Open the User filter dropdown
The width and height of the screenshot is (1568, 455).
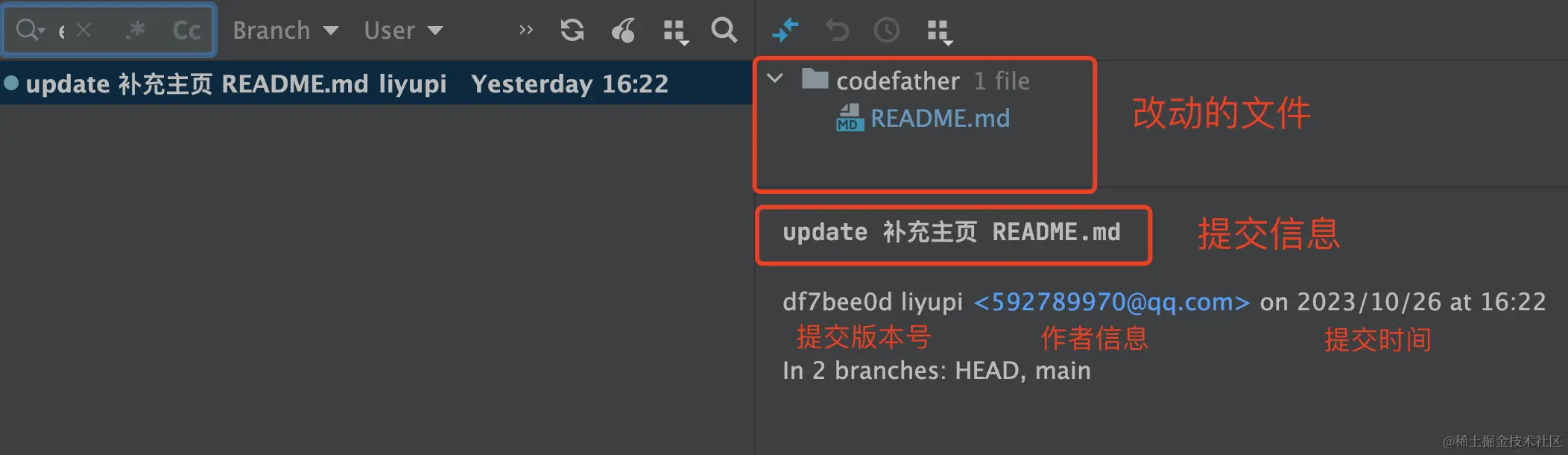click(x=403, y=31)
